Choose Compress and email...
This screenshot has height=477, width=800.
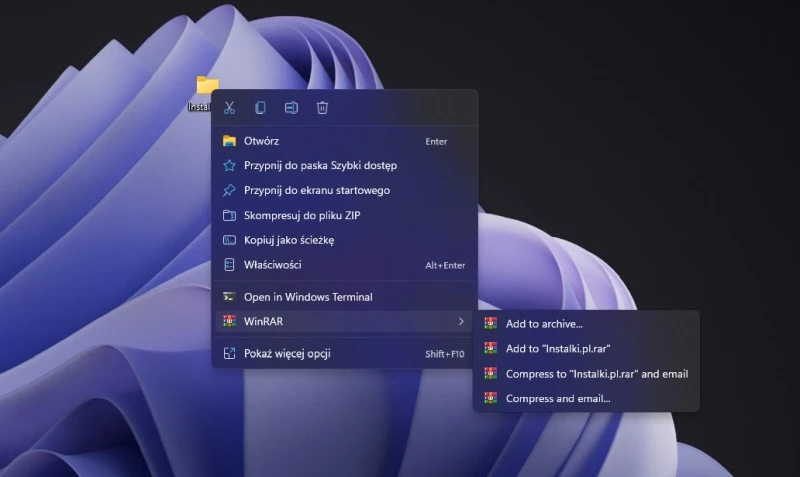[x=586, y=398]
